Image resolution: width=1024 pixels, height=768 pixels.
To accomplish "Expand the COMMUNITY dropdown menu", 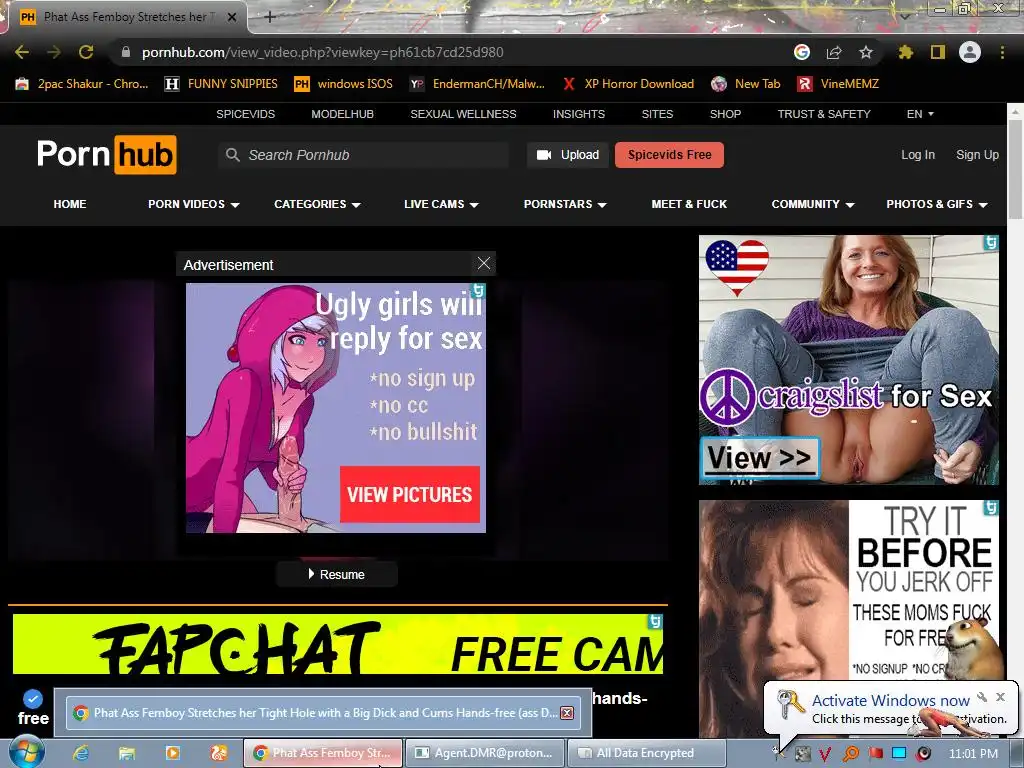I will point(813,204).
